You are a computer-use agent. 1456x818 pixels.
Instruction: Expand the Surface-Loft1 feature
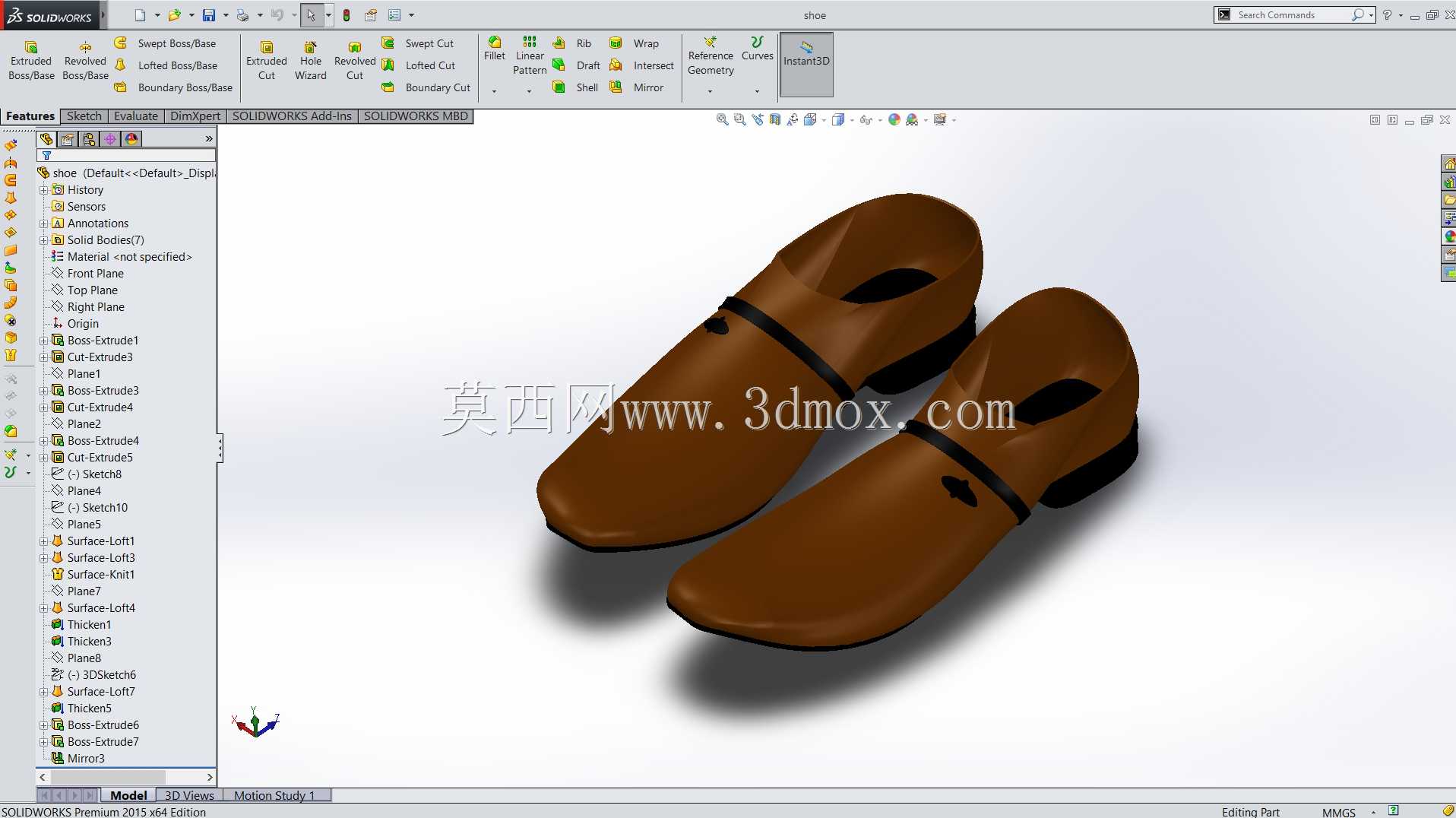[44, 541]
